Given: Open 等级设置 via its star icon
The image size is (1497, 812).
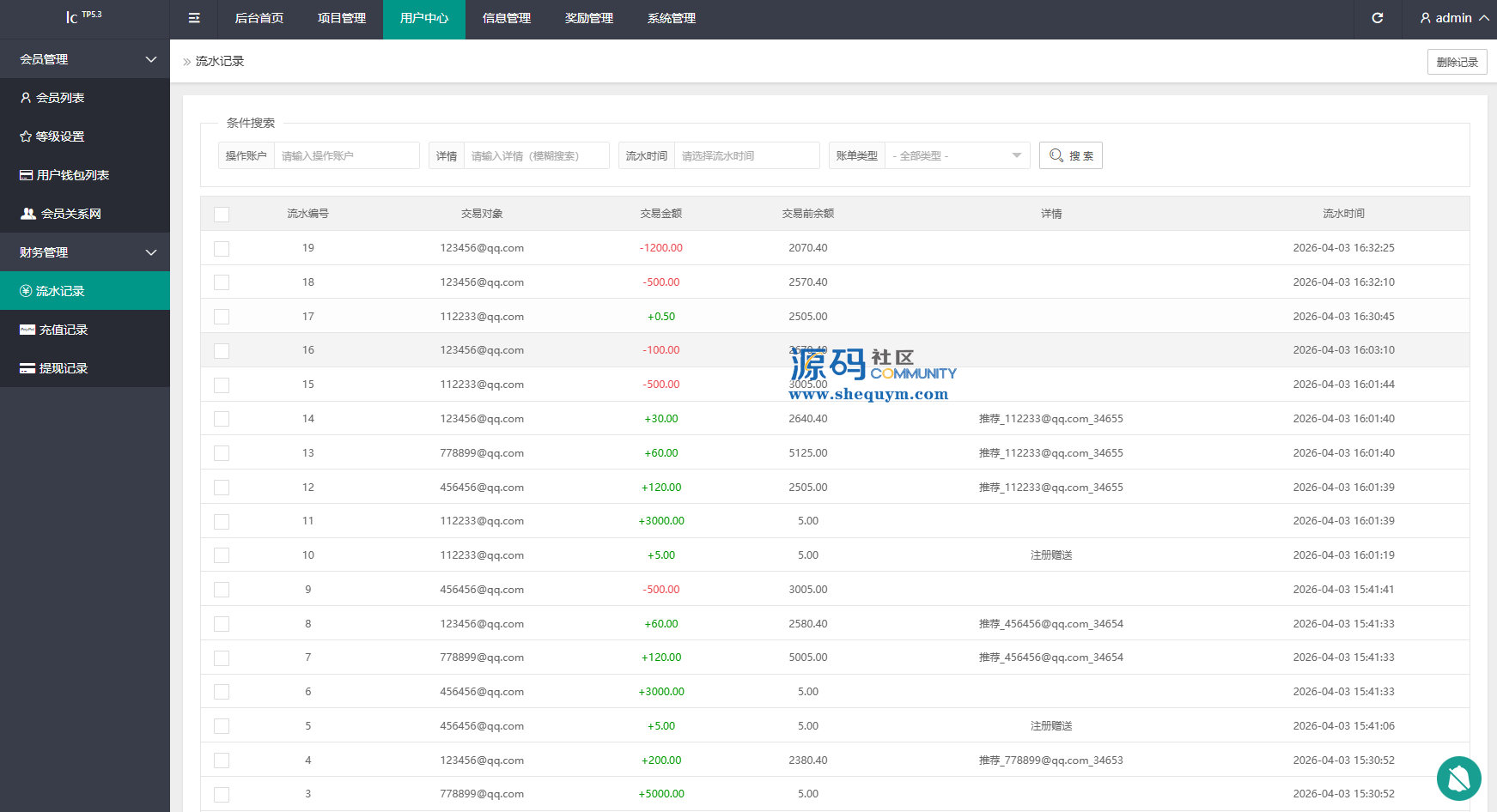Looking at the screenshot, I should point(26,136).
